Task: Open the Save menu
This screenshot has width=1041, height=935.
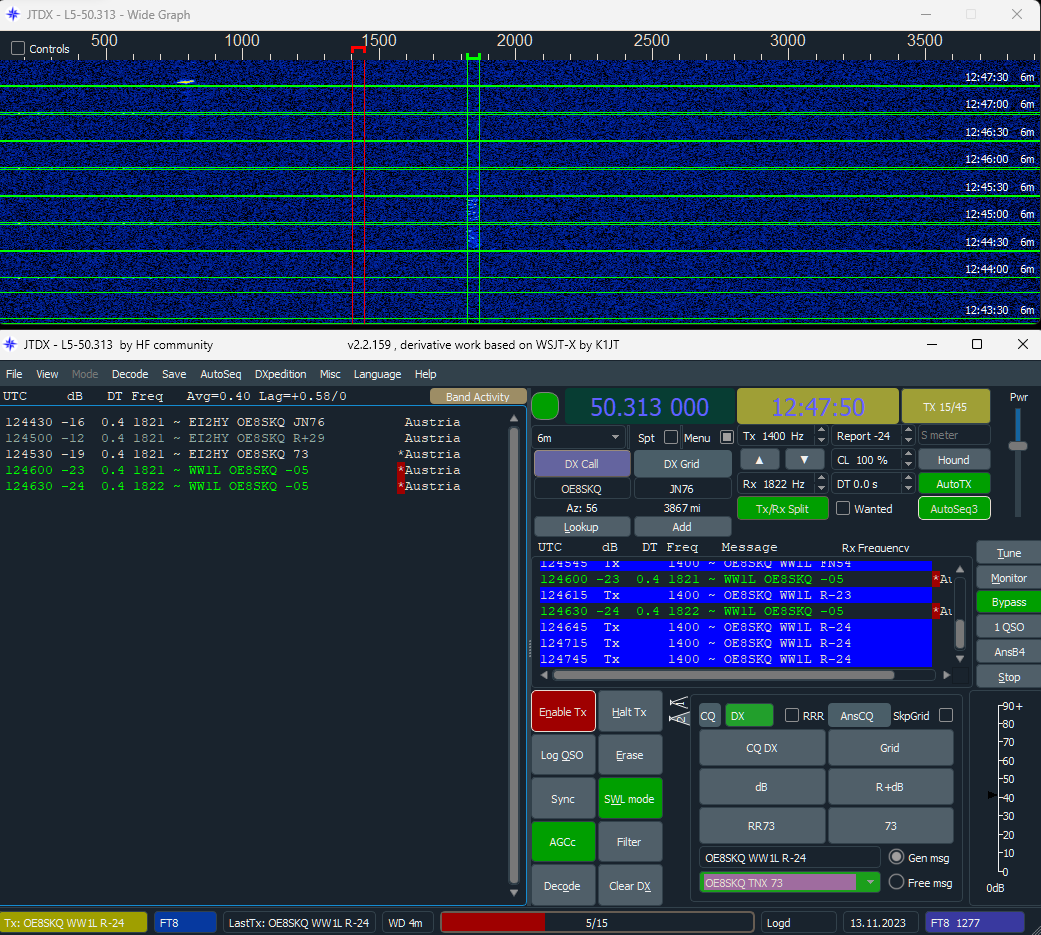Action: pyautogui.click(x=174, y=374)
